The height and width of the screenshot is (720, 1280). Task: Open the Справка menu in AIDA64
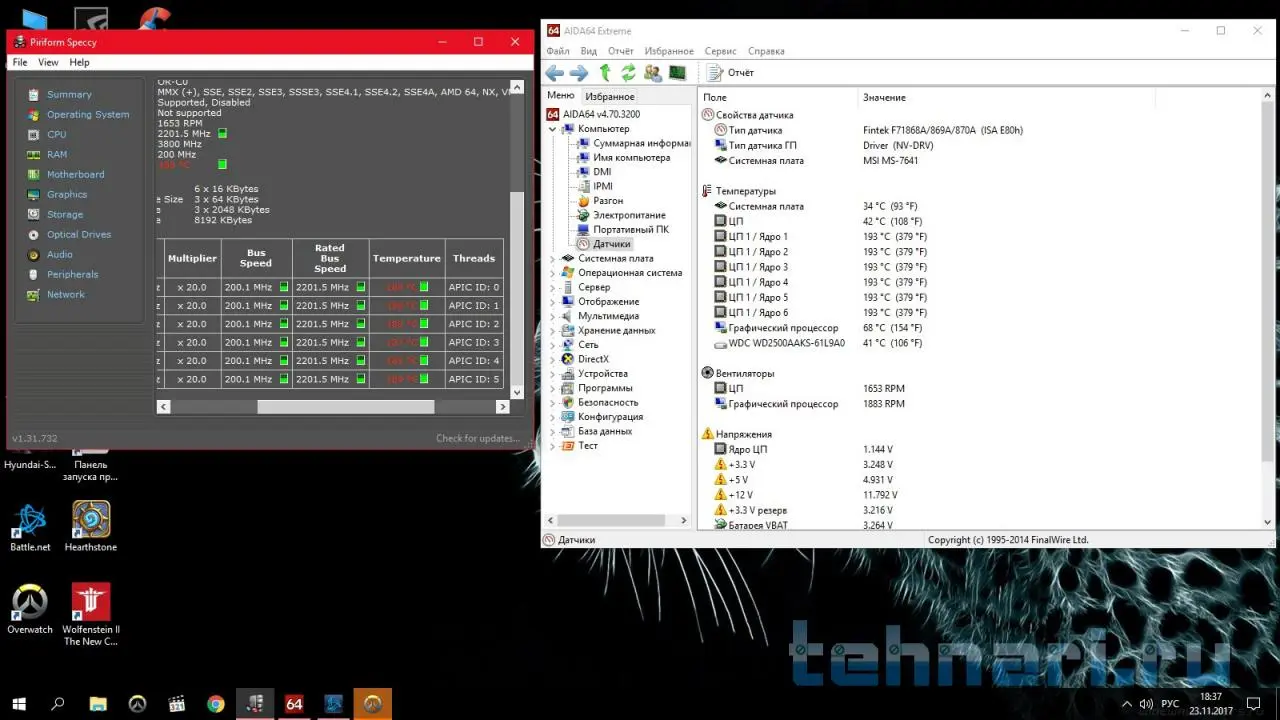click(x=766, y=51)
